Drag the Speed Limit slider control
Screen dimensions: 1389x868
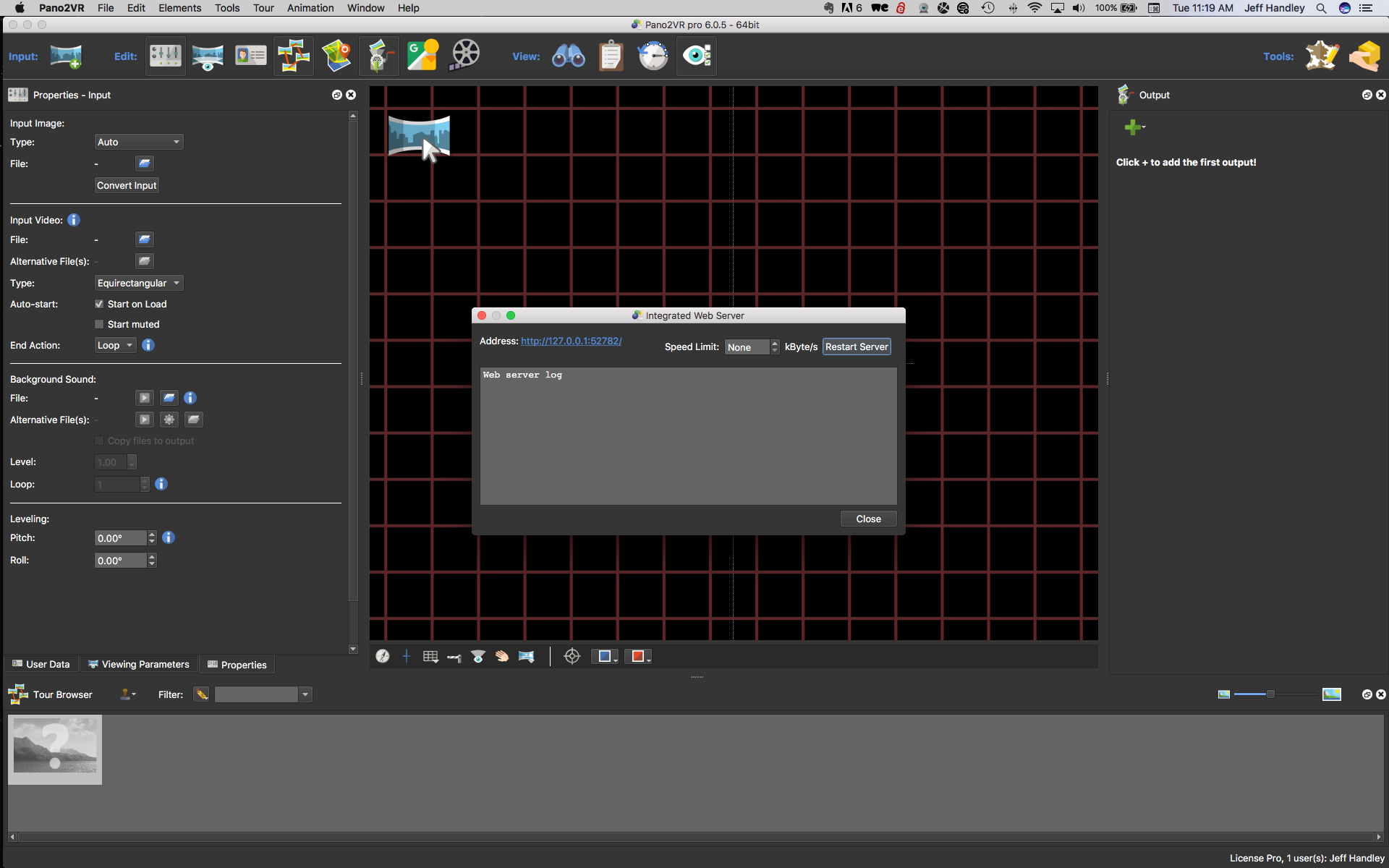775,346
